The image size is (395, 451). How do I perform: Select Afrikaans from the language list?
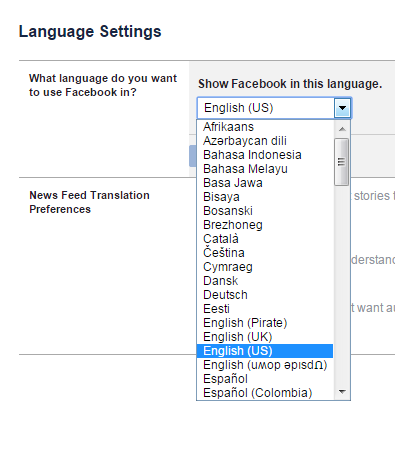coord(265,127)
